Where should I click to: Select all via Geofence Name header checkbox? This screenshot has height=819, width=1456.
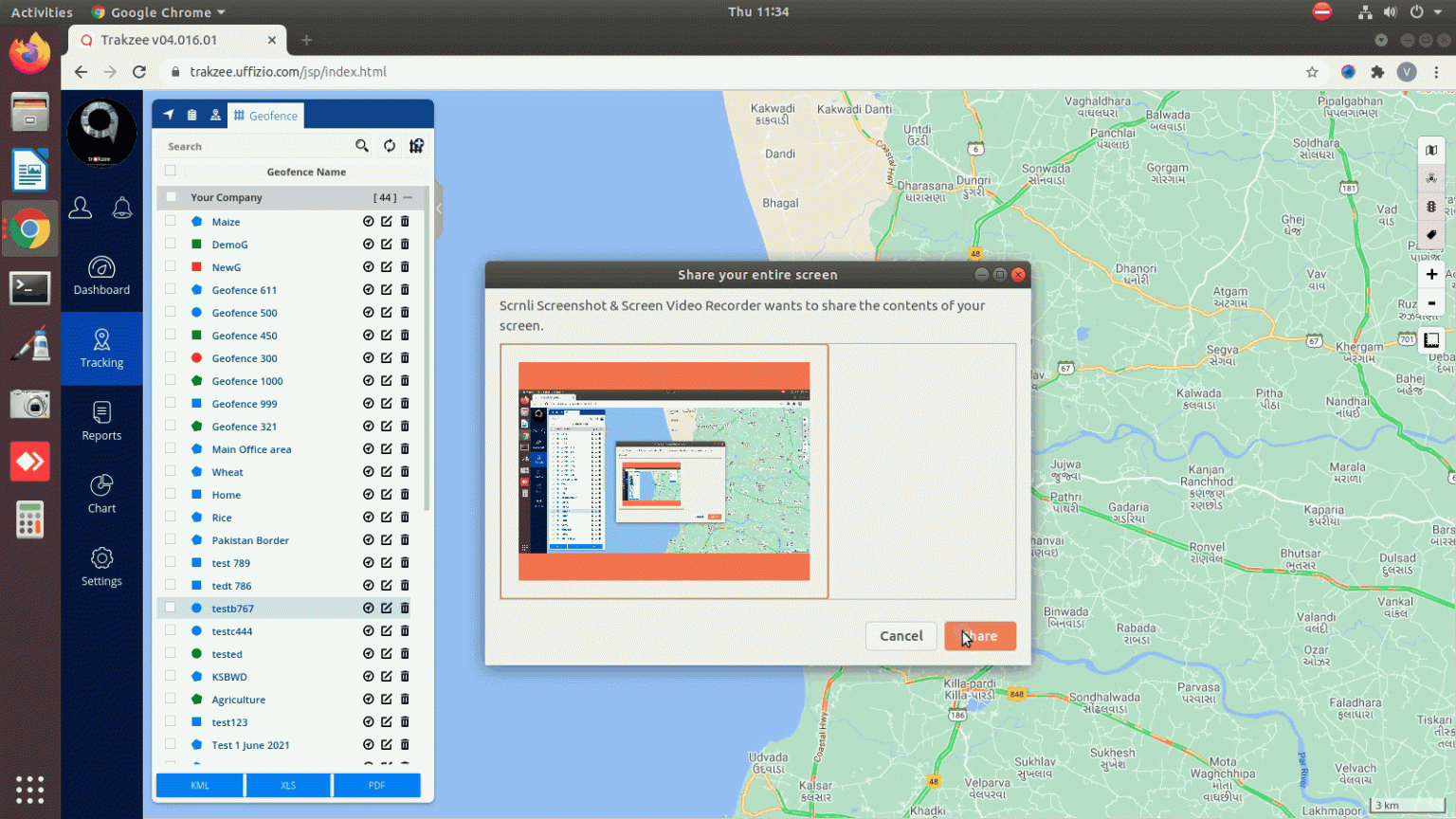pos(171,172)
